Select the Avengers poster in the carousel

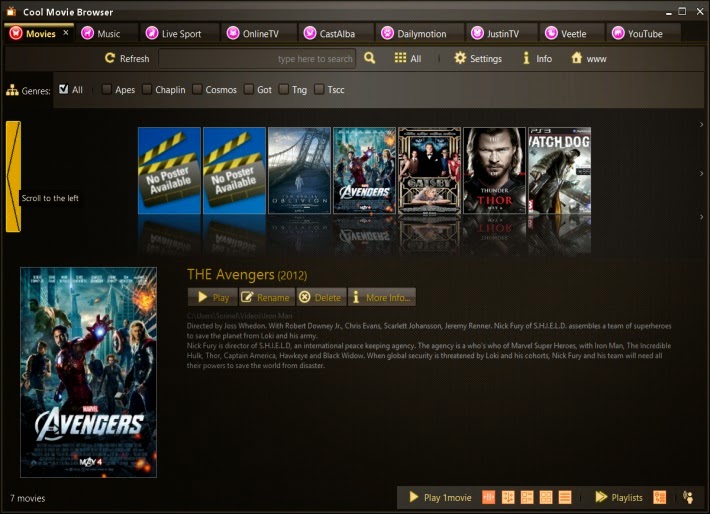365,170
